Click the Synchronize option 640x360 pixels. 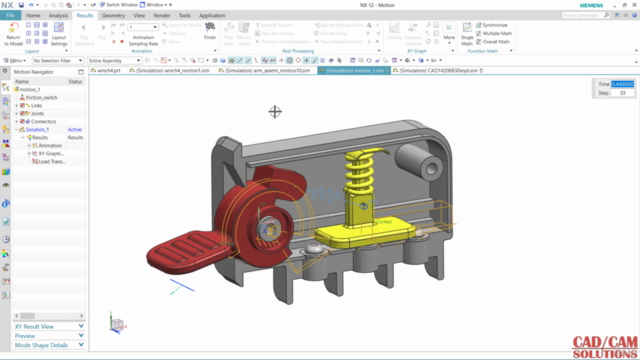(x=491, y=25)
